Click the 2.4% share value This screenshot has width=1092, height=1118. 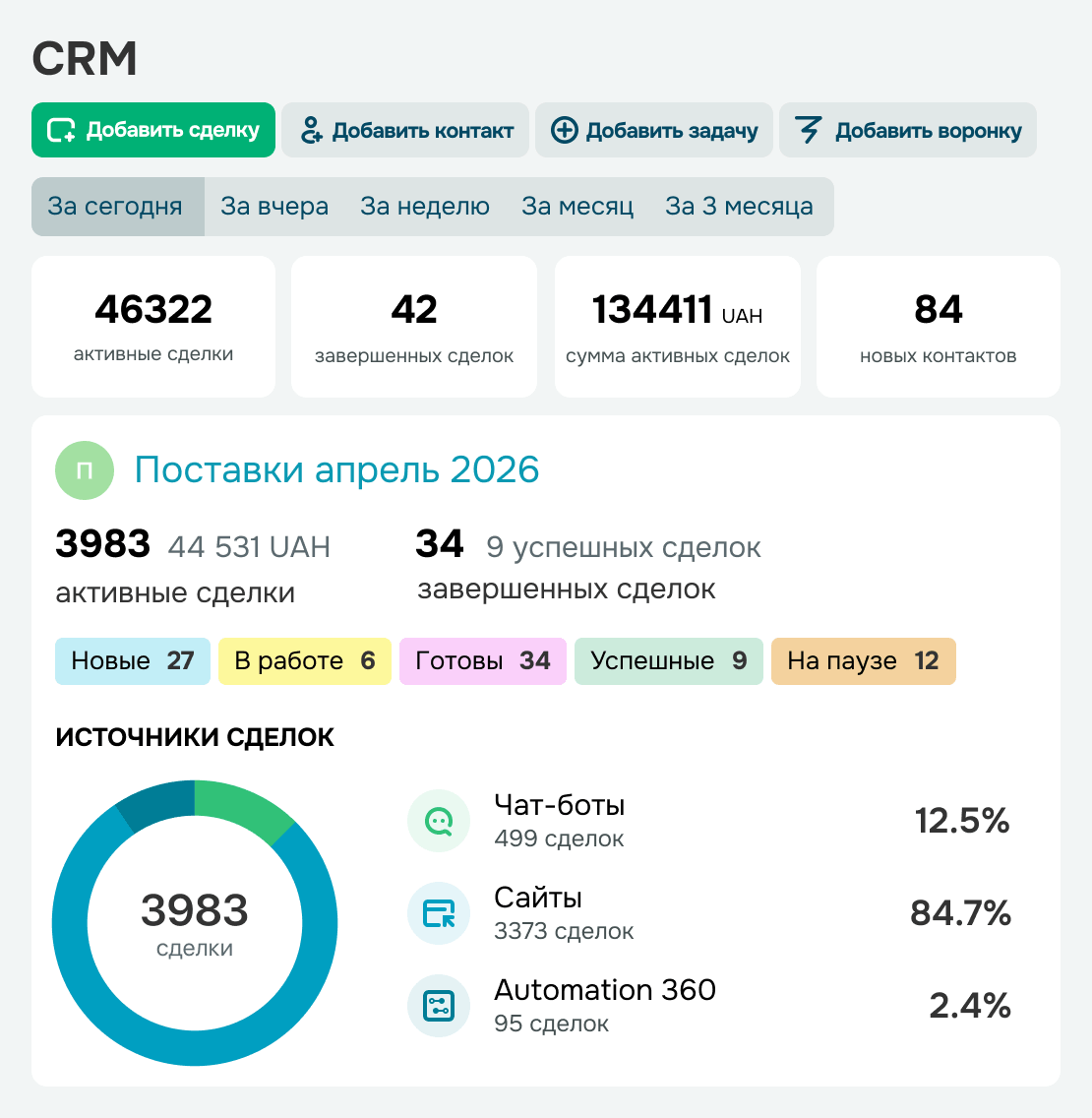[x=970, y=1006]
